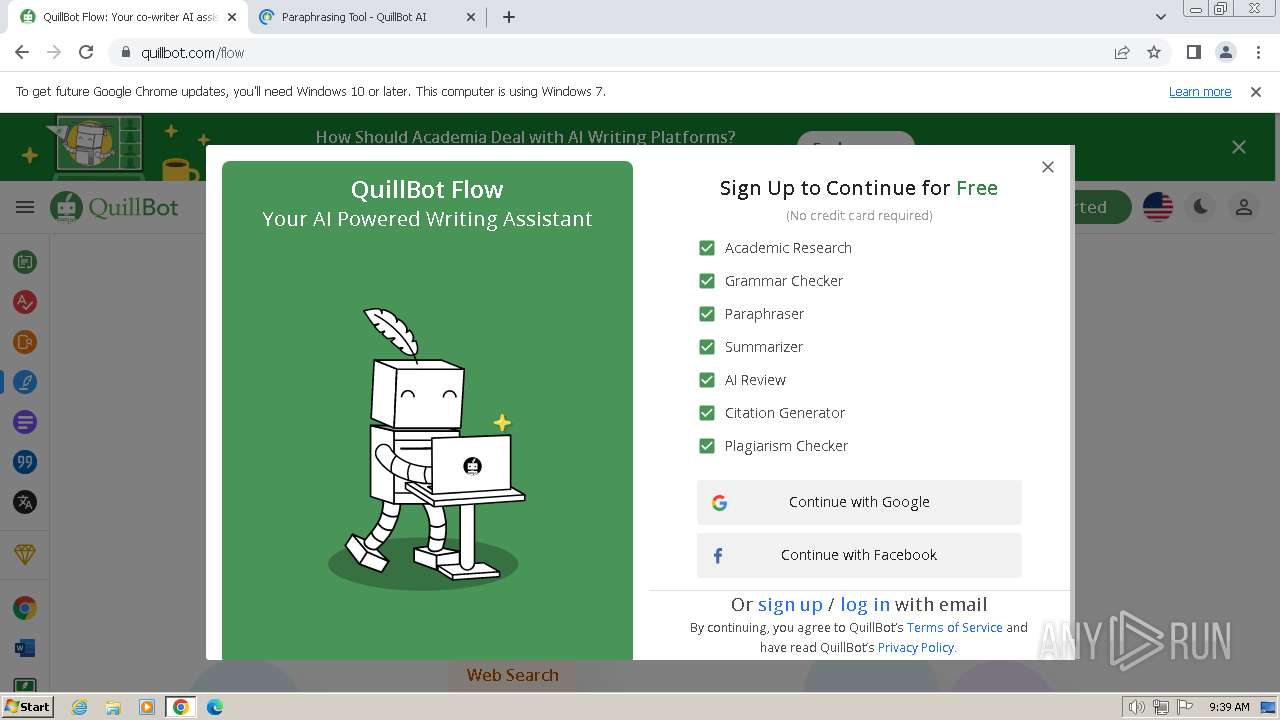Launch Internet Explorer from the taskbar
The height and width of the screenshot is (720, 1280).
(79, 707)
